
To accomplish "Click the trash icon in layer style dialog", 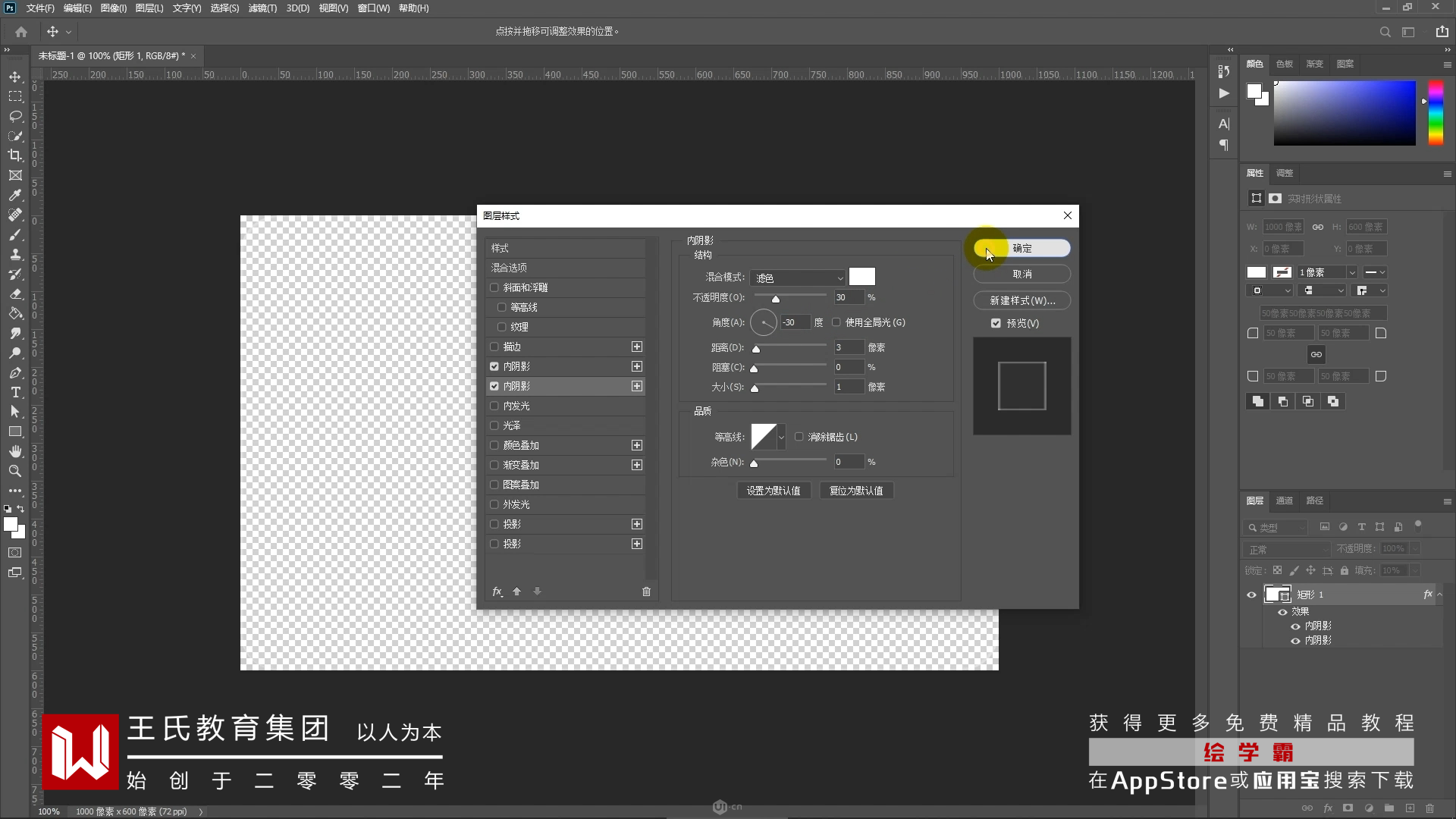I will pos(646,591).
